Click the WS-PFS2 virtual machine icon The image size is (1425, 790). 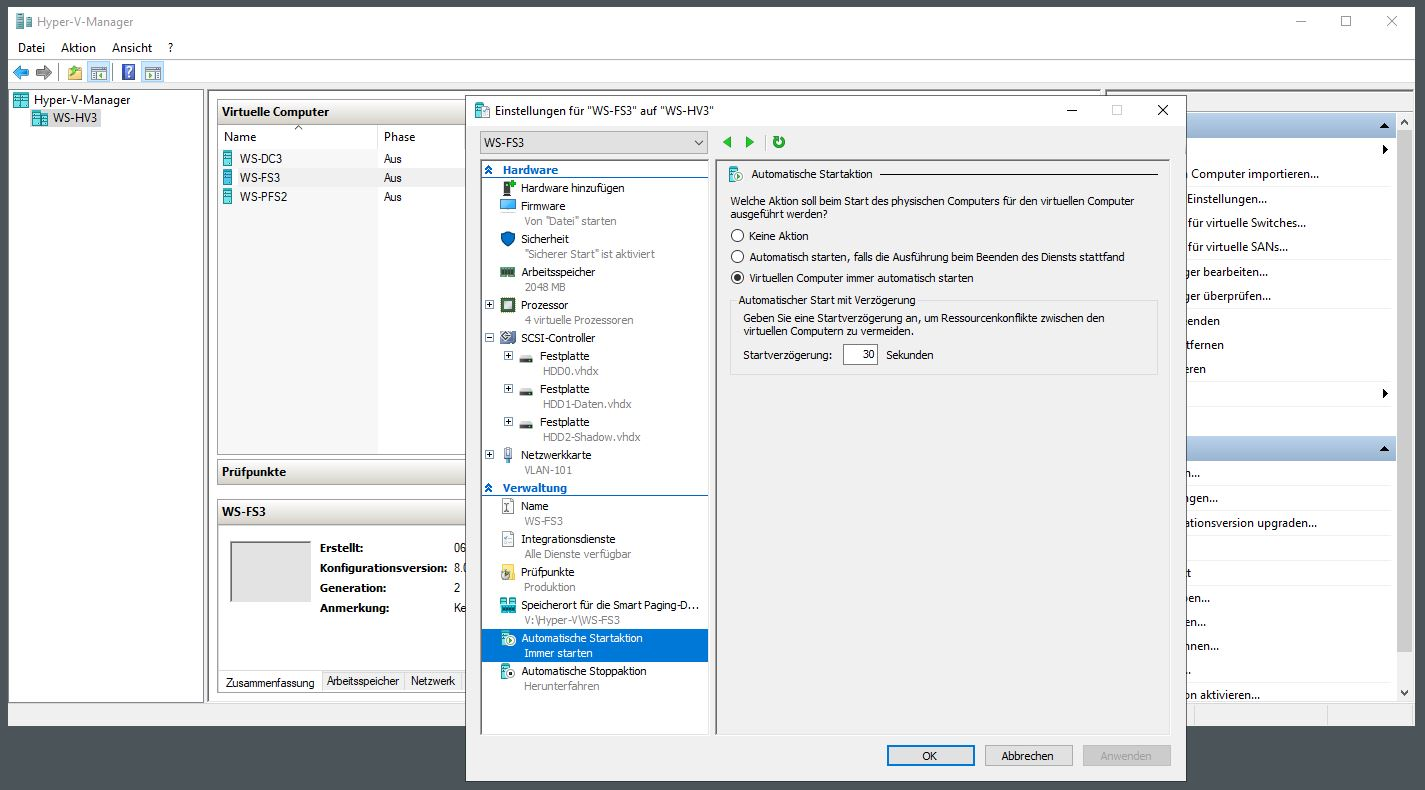[229, 196]
